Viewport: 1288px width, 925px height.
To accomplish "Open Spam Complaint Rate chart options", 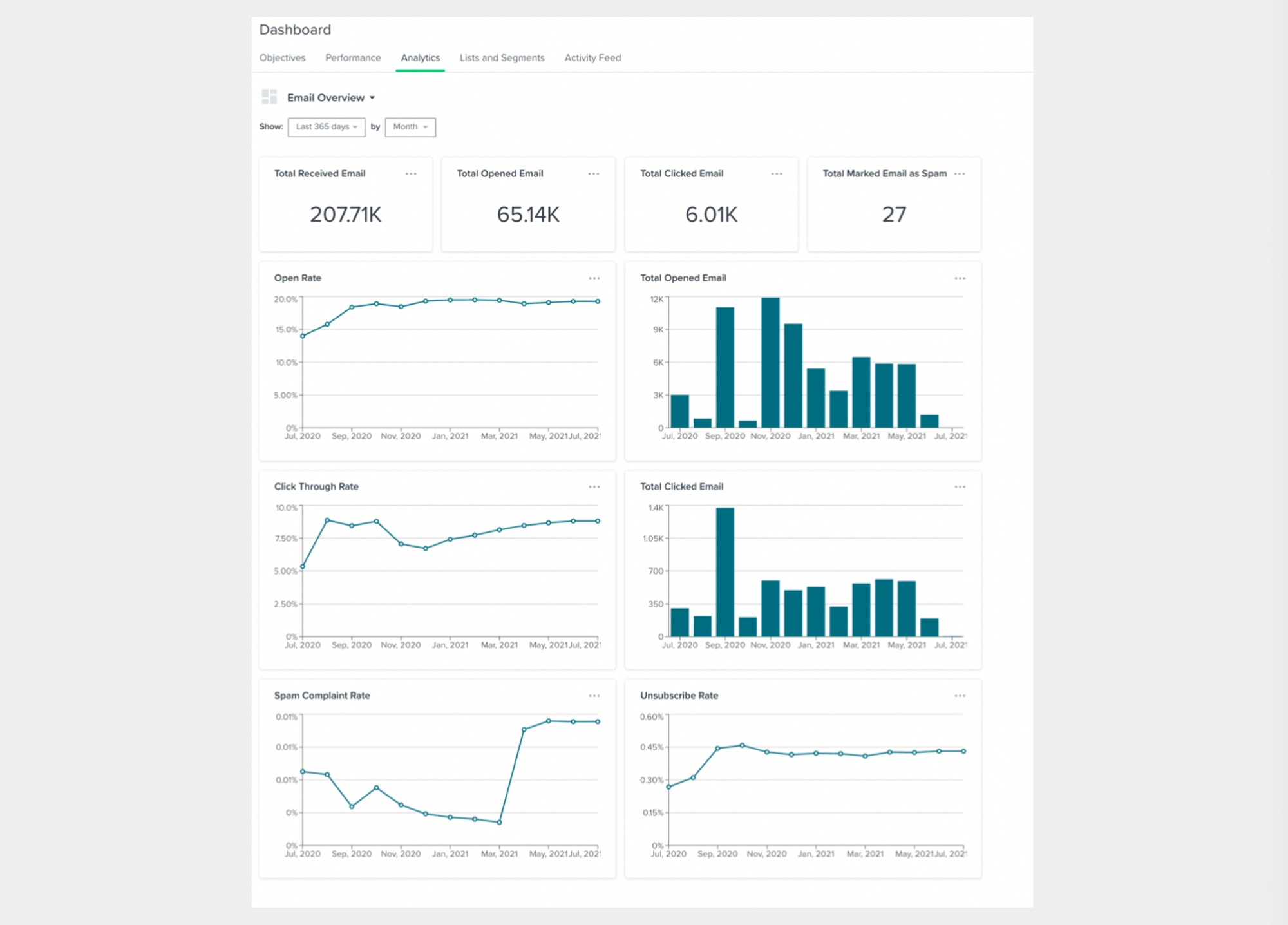I will 594,696.
